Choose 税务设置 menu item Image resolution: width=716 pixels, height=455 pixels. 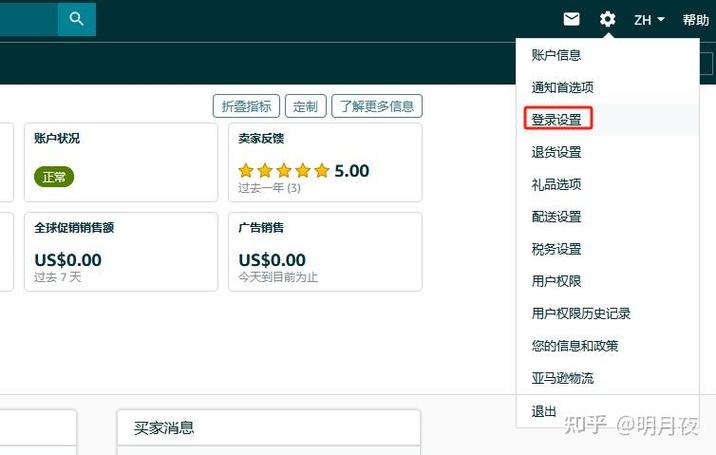point(556,249)
